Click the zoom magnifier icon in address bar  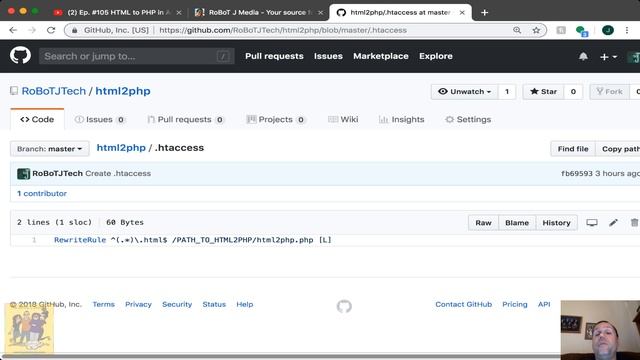pos(517,30)
